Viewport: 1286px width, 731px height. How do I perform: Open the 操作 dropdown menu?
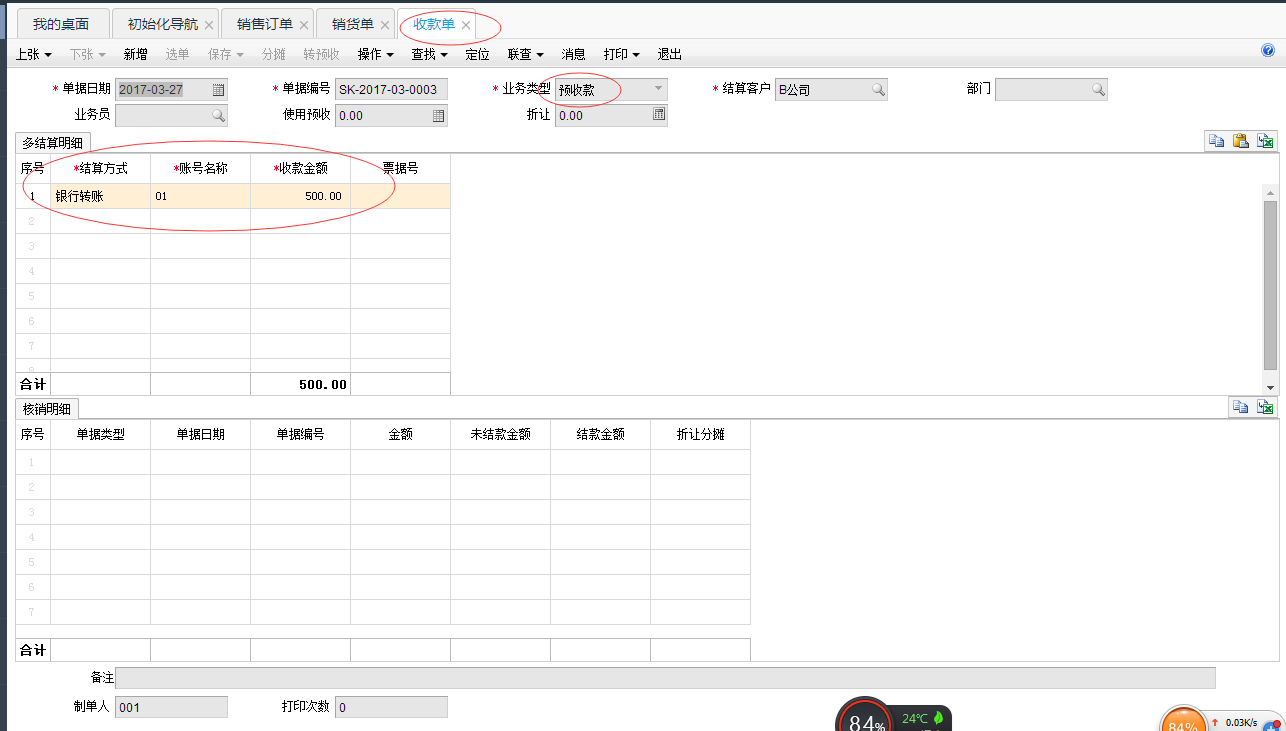[x=375, y=54]
